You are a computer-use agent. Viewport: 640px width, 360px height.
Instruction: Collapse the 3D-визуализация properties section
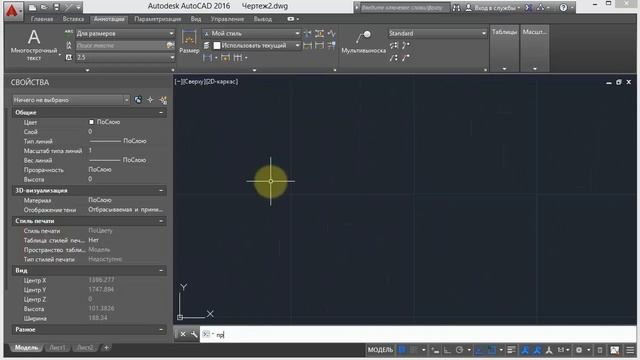coord(161,191)
